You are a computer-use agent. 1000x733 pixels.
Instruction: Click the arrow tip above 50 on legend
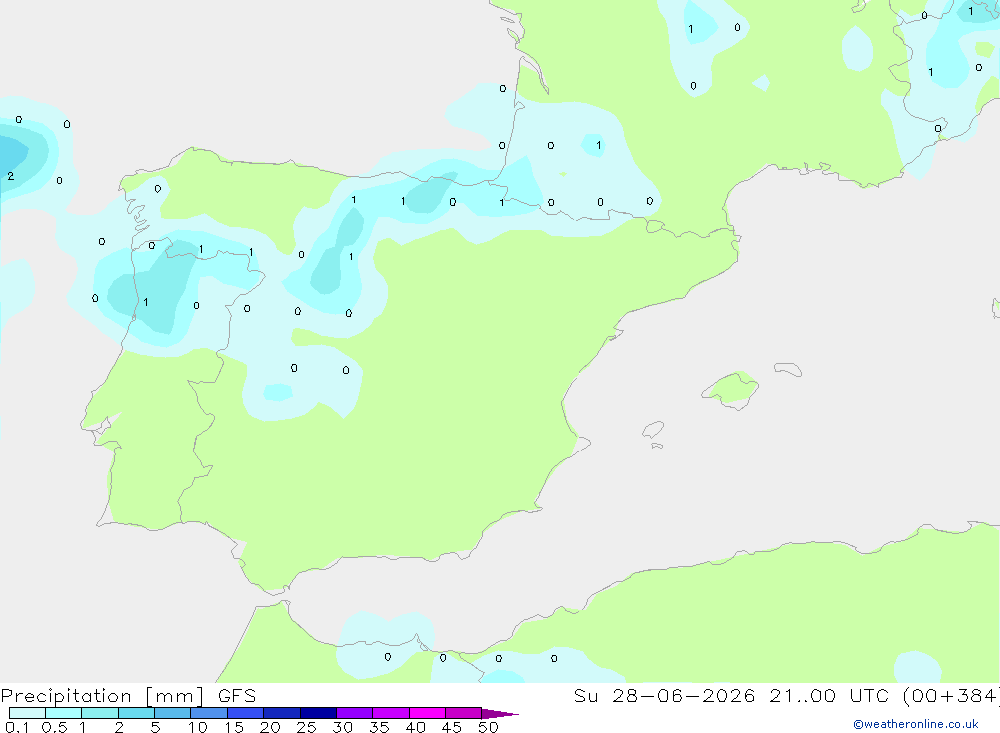[500, 714]
